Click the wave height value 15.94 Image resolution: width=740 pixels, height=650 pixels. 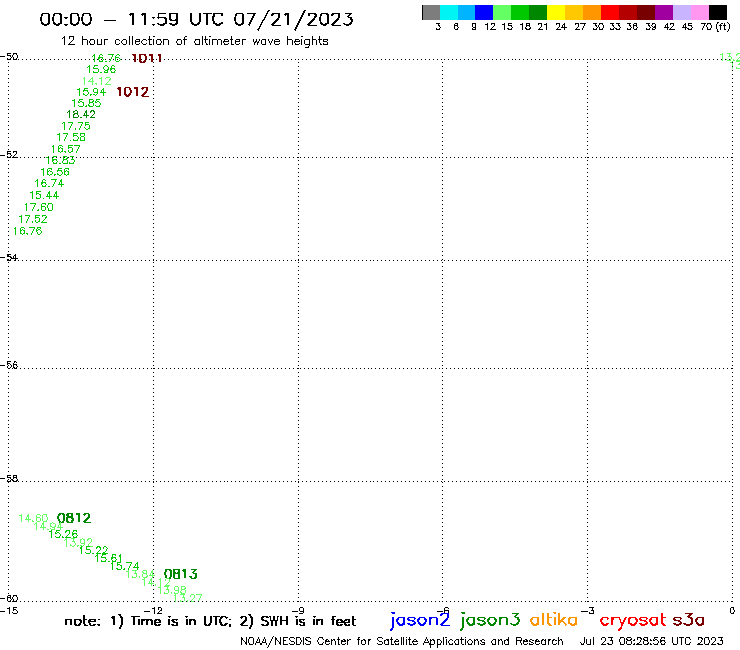point(91,93)
